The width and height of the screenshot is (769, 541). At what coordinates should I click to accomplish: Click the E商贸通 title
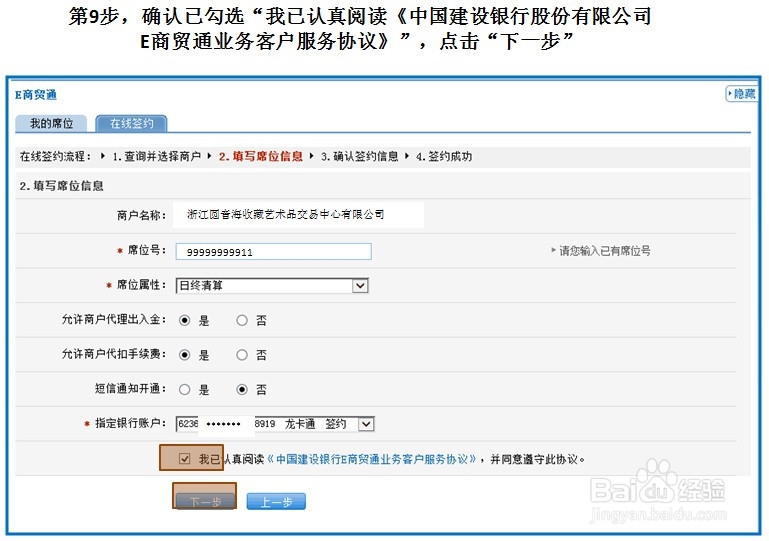coord(36,95)
